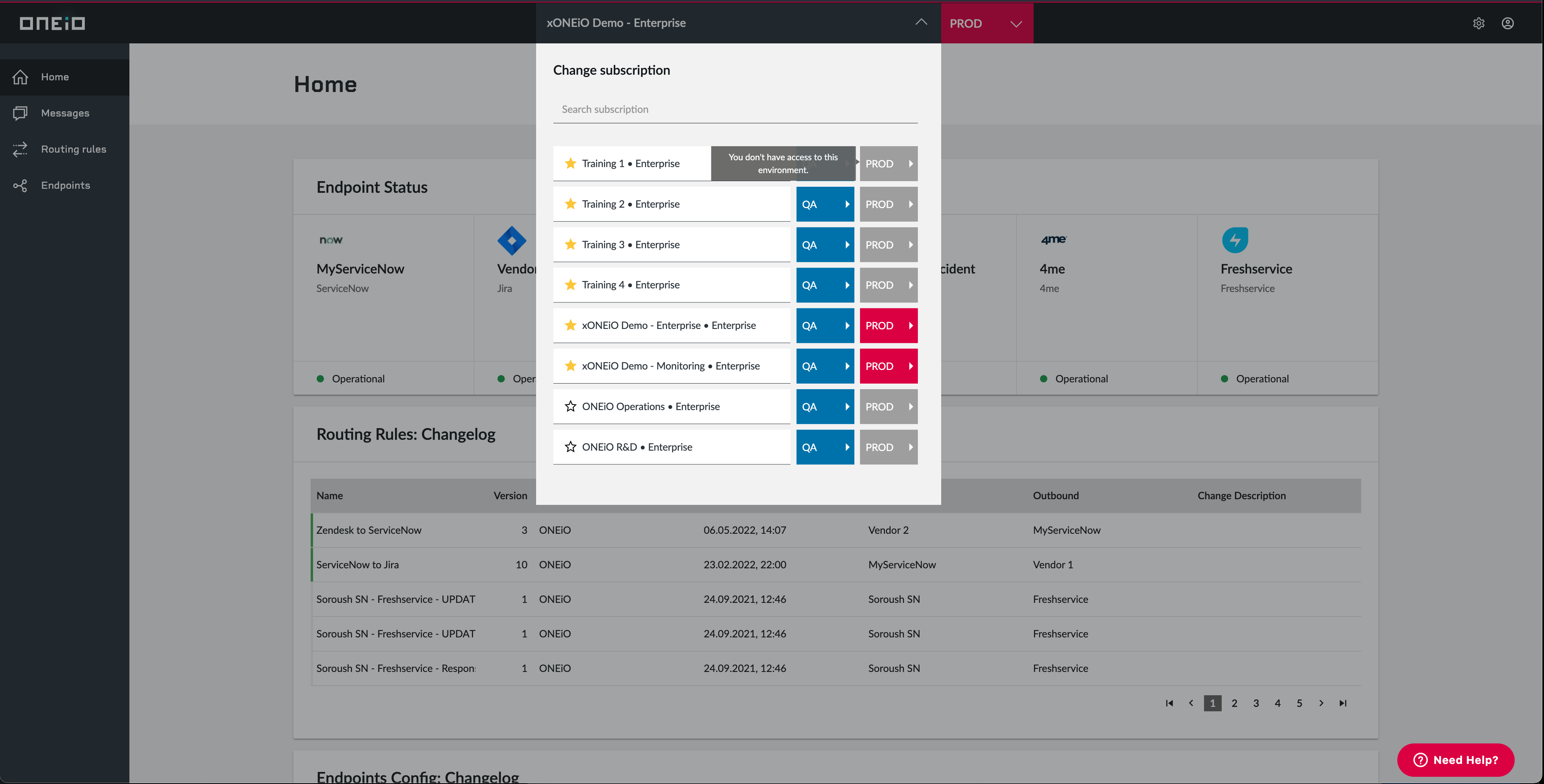1544x784 pixels.
Task: Jump to first changelog page
Action: click(x=1169, y=703)
